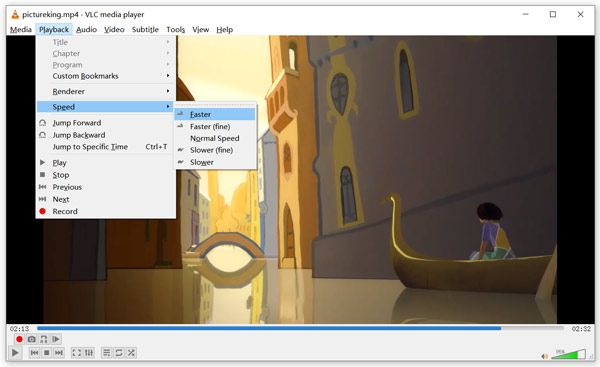Open the Video menu

(x=114, y=29)
